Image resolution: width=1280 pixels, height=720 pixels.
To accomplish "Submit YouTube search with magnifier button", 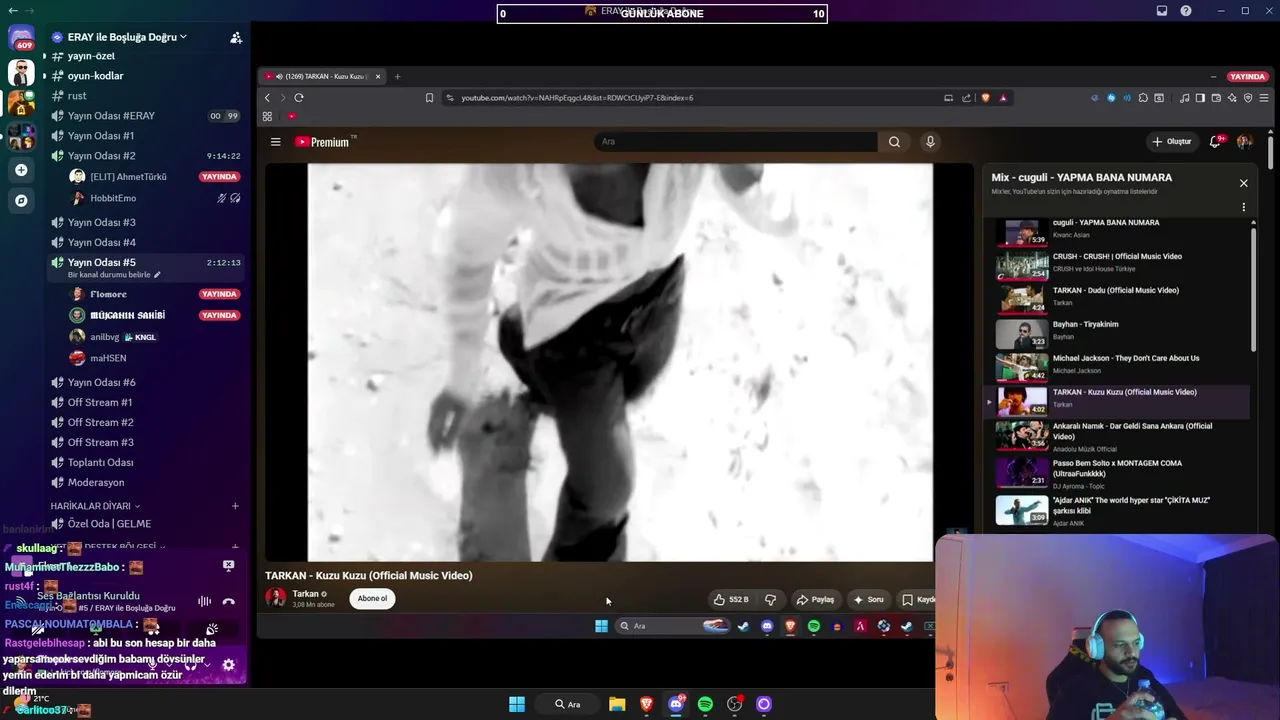I will 894,142.
